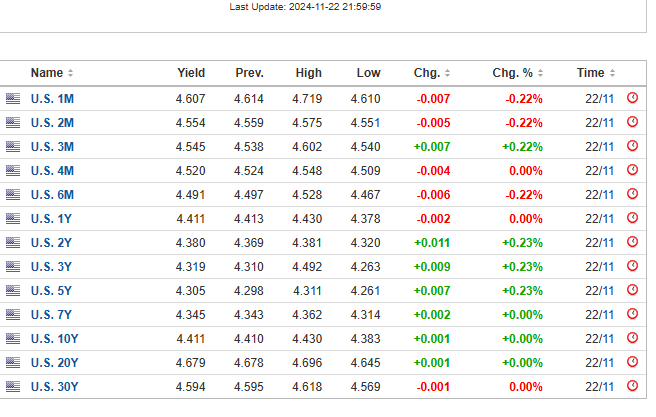This screenshot has width=656, height=417.
Task: Open the U.S. 5Y bond link
Action: 51,291
